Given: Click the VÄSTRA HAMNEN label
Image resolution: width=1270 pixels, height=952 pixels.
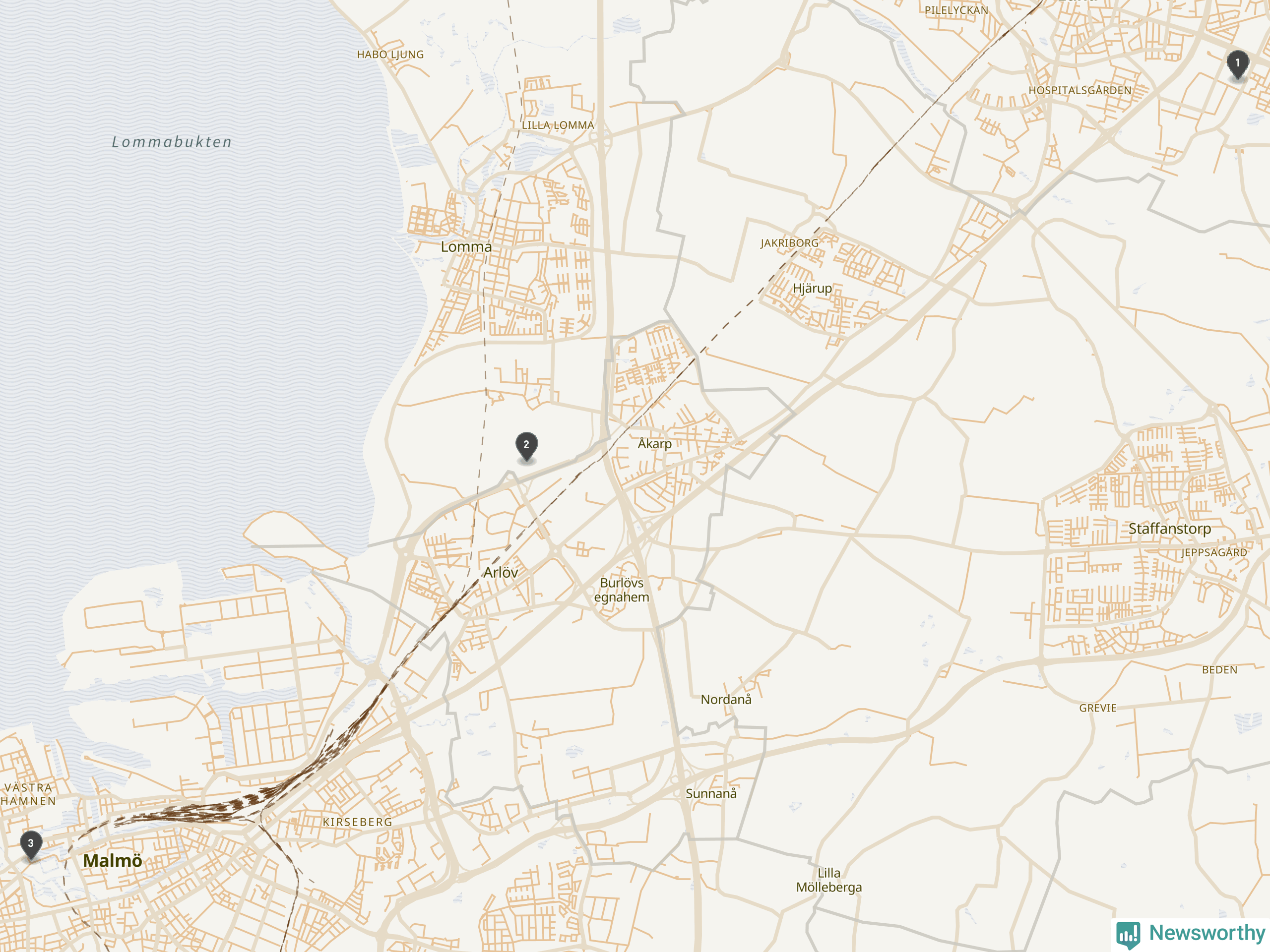Looking at the screenshot, I should tap(28, 794).
